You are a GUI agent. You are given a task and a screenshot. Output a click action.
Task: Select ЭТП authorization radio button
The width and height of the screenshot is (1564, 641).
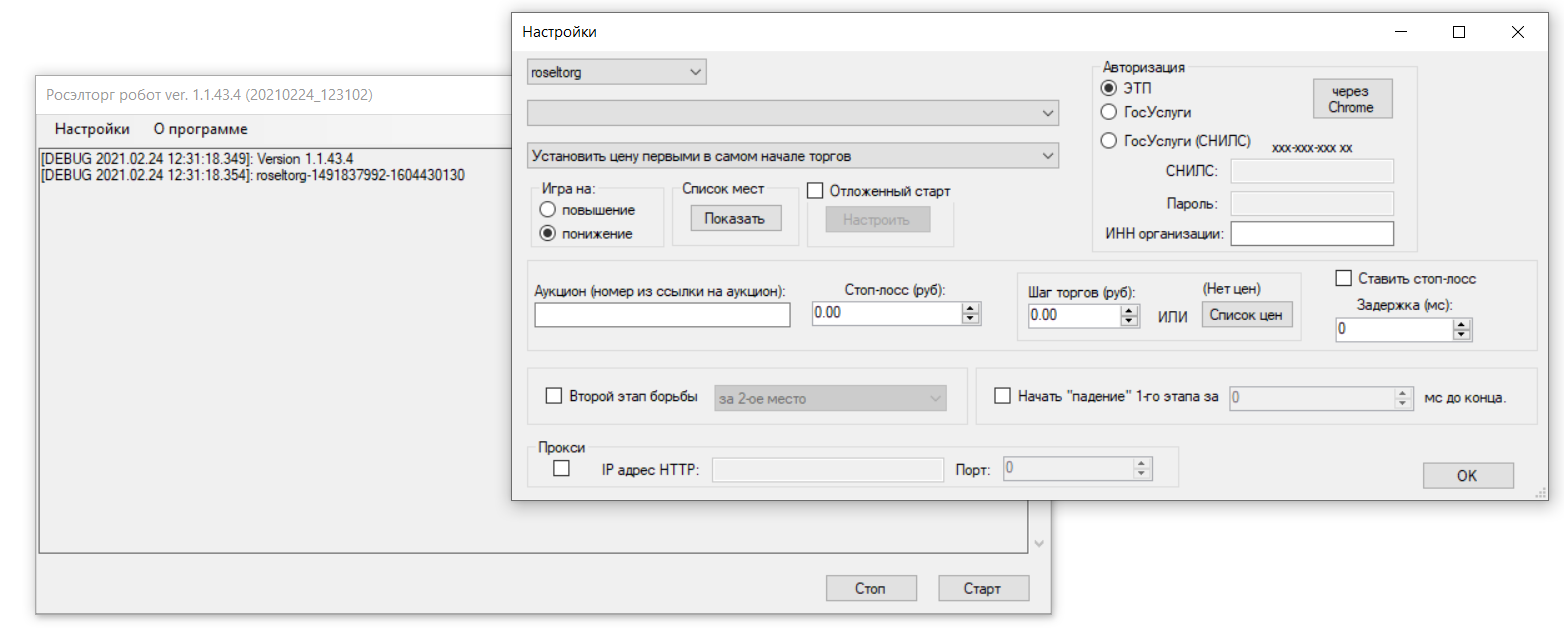click(1108, 88)
